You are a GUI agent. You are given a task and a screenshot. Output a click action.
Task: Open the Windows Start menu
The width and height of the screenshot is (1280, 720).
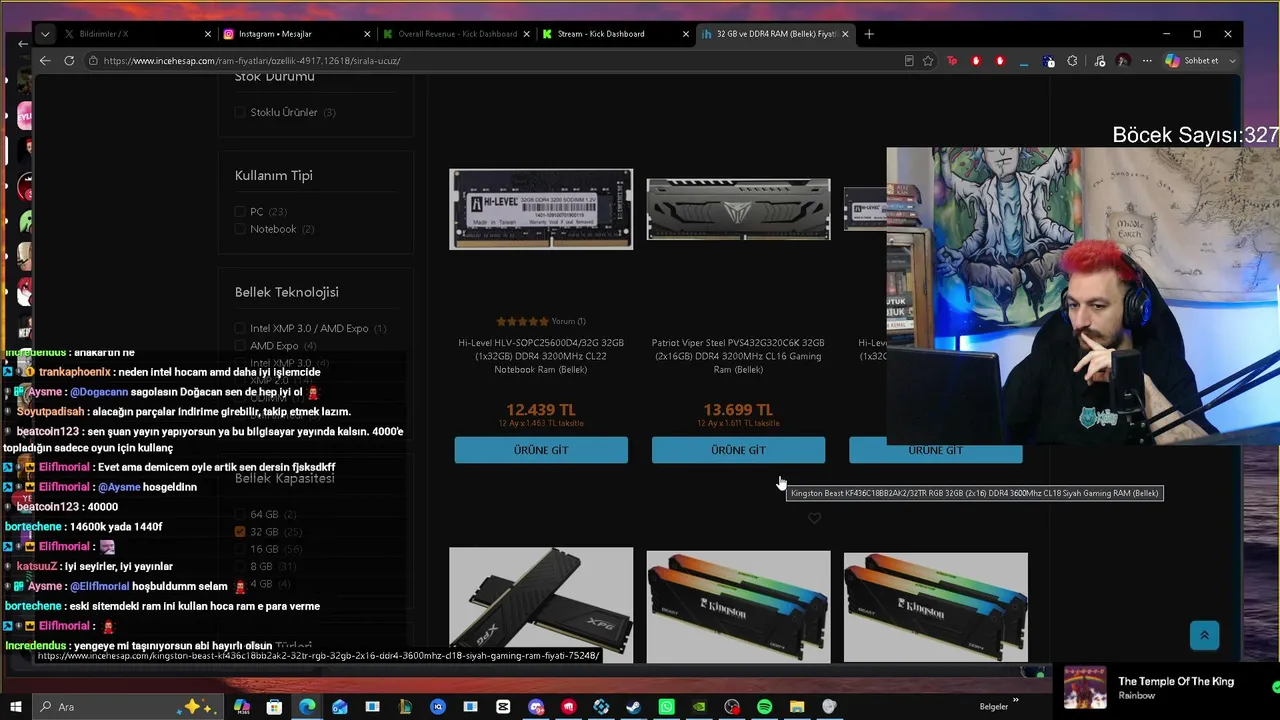tap(15, 707)
